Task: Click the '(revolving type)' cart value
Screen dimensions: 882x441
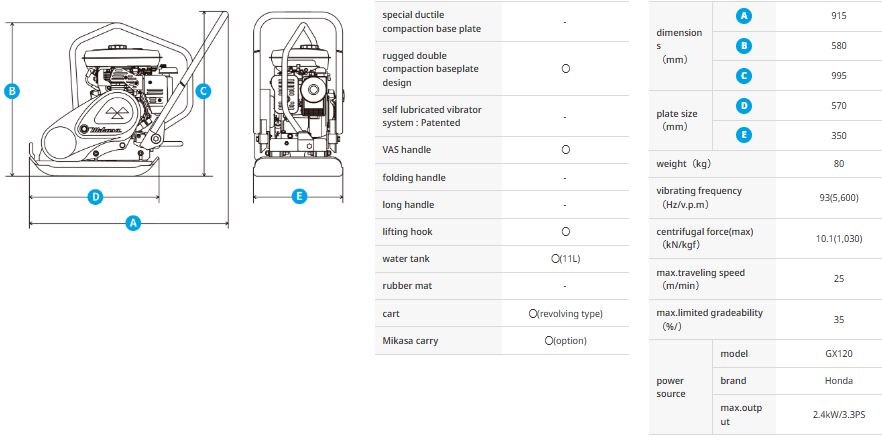Action: pyautogui.click(x=570, y=314)
